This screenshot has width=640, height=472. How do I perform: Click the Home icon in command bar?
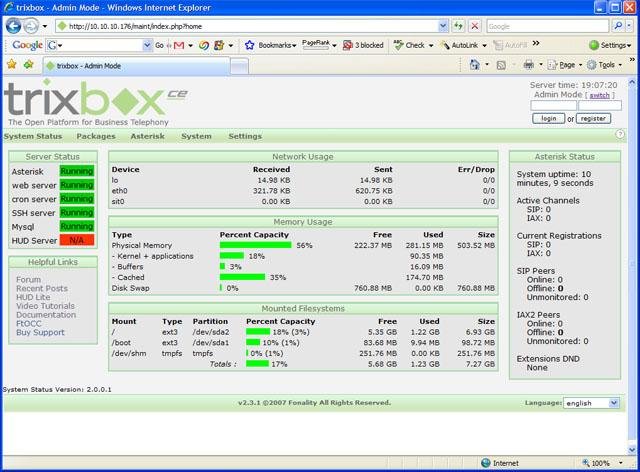474,65
